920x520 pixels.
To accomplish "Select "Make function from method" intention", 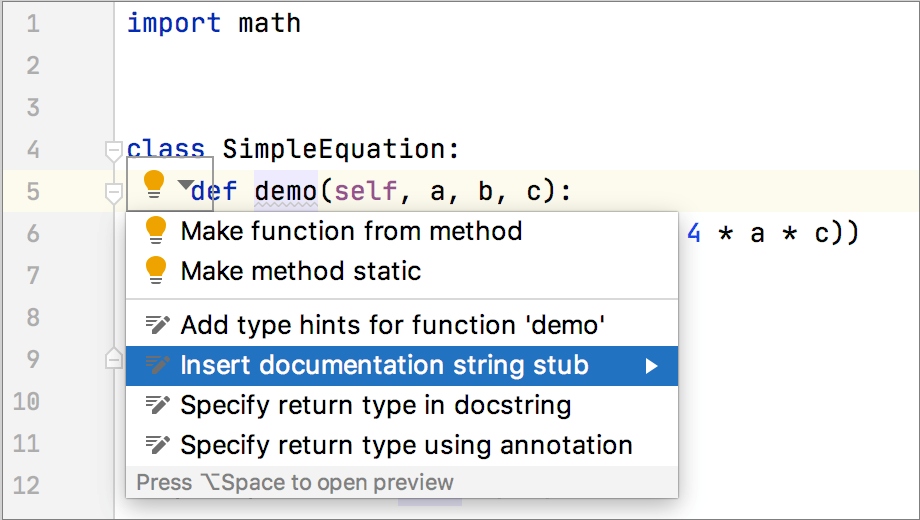I will [x=351, y=231].
